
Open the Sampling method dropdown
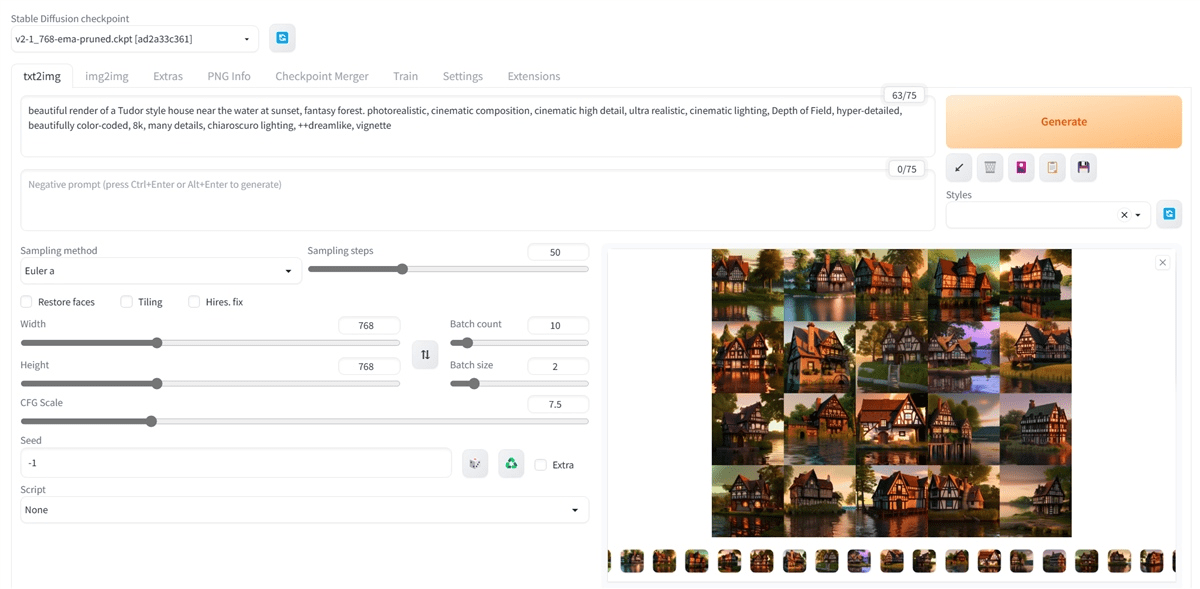[x=160, y=271]
